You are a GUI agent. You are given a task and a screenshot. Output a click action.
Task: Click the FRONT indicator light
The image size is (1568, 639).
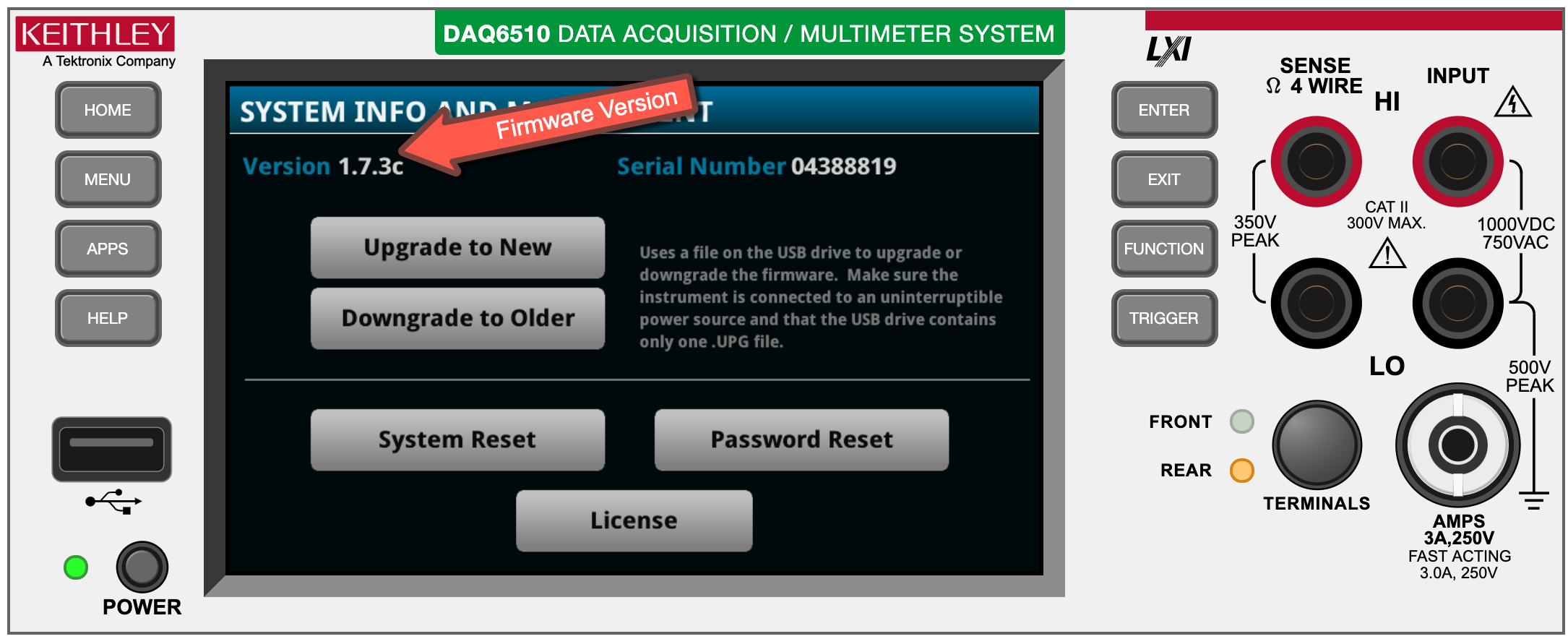tap(1241, 421)
